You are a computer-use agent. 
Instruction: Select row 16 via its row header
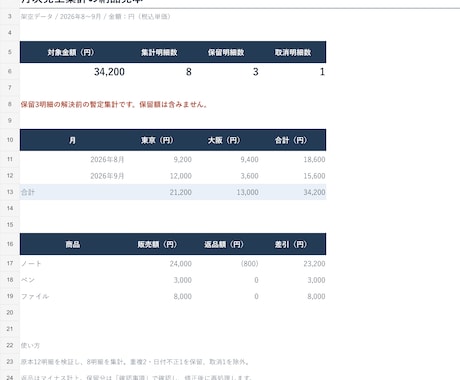pyautogui.click(x=10, y=244)
